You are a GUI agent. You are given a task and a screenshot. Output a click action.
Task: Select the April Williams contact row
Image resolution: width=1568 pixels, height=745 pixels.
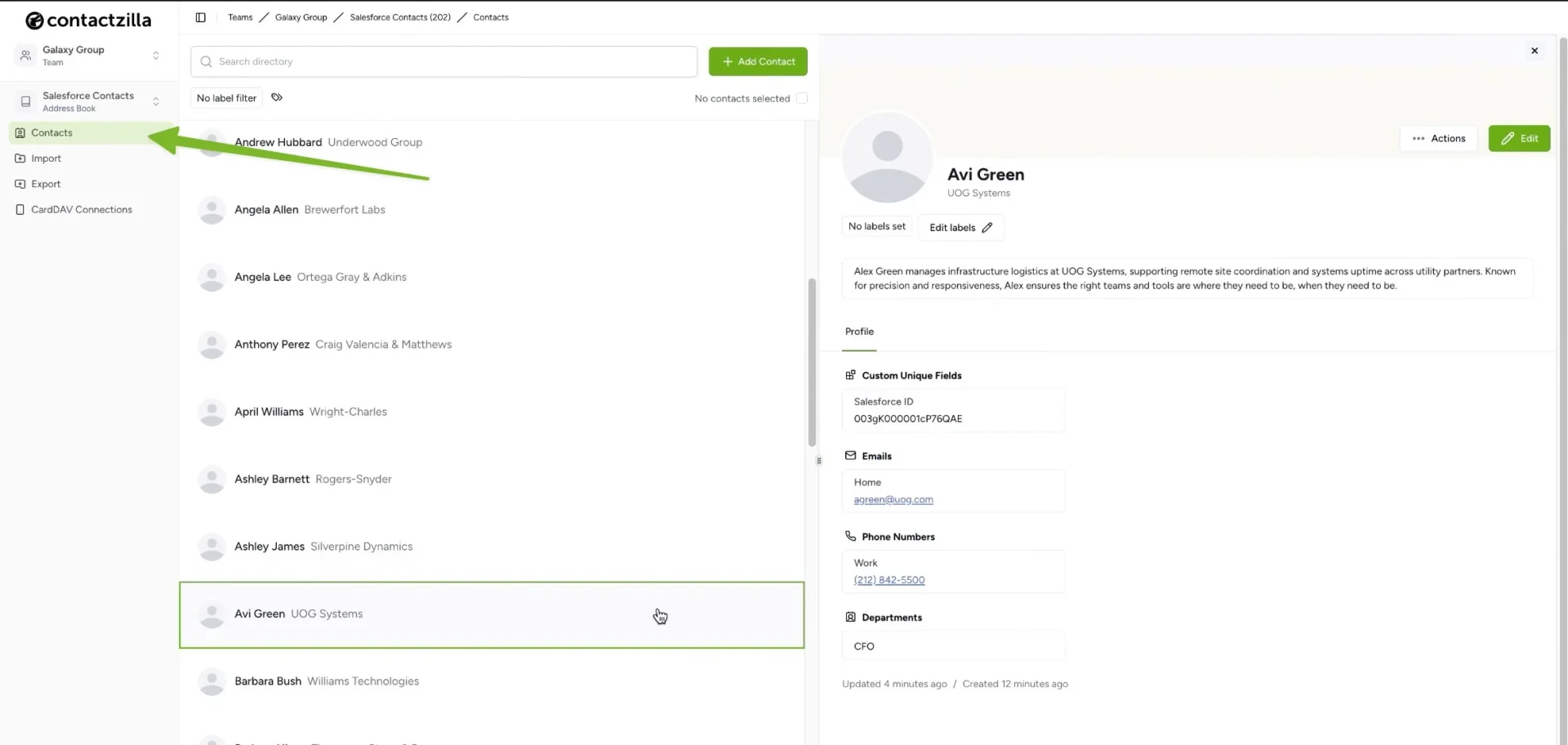[x=492, y=413]
